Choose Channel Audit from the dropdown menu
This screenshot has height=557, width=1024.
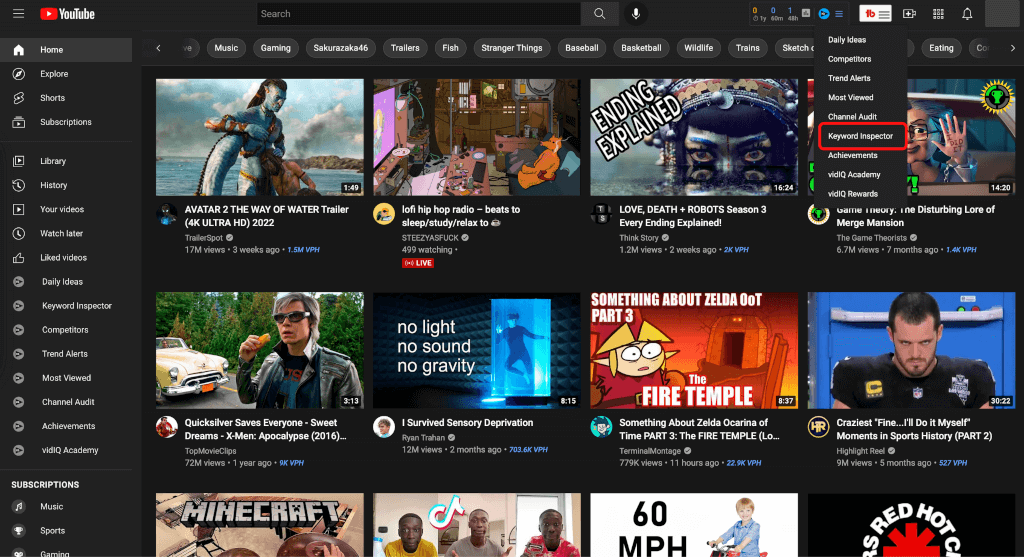[852, 117]
